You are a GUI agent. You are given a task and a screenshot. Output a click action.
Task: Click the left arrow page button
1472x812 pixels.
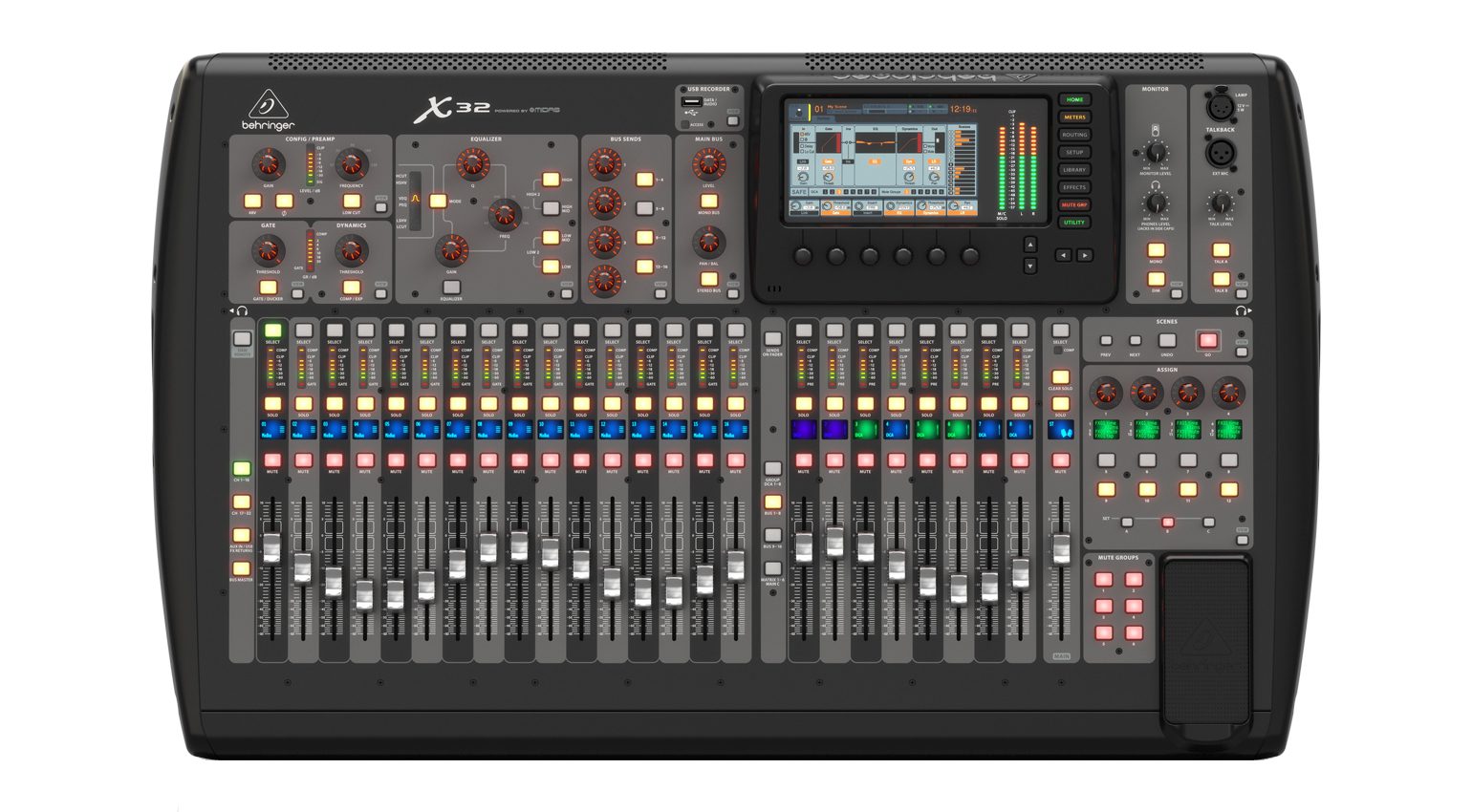pyautogui.click(x=1063, y=255)
